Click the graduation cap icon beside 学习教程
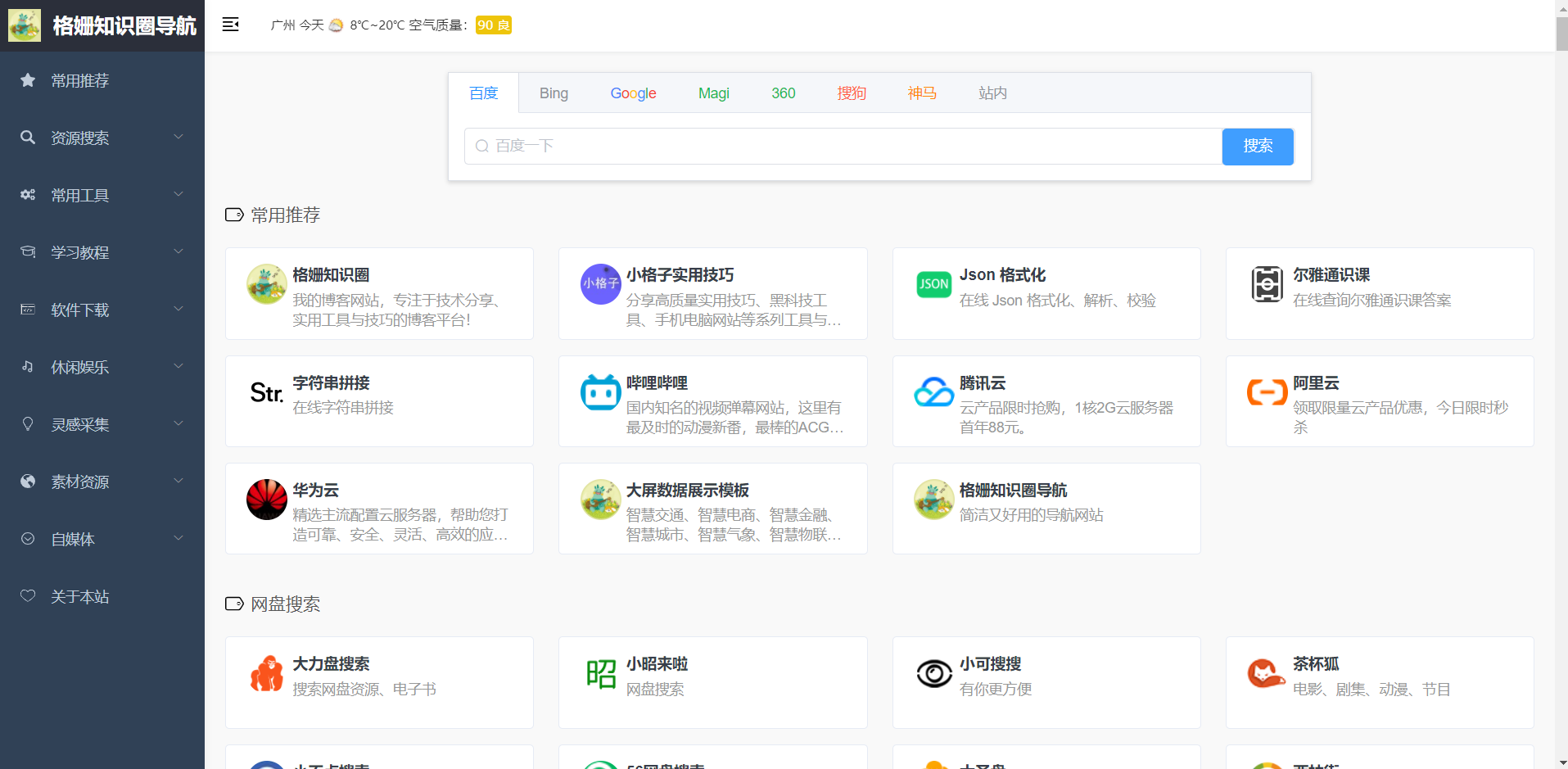The image size is (1568, 769). 28,252
